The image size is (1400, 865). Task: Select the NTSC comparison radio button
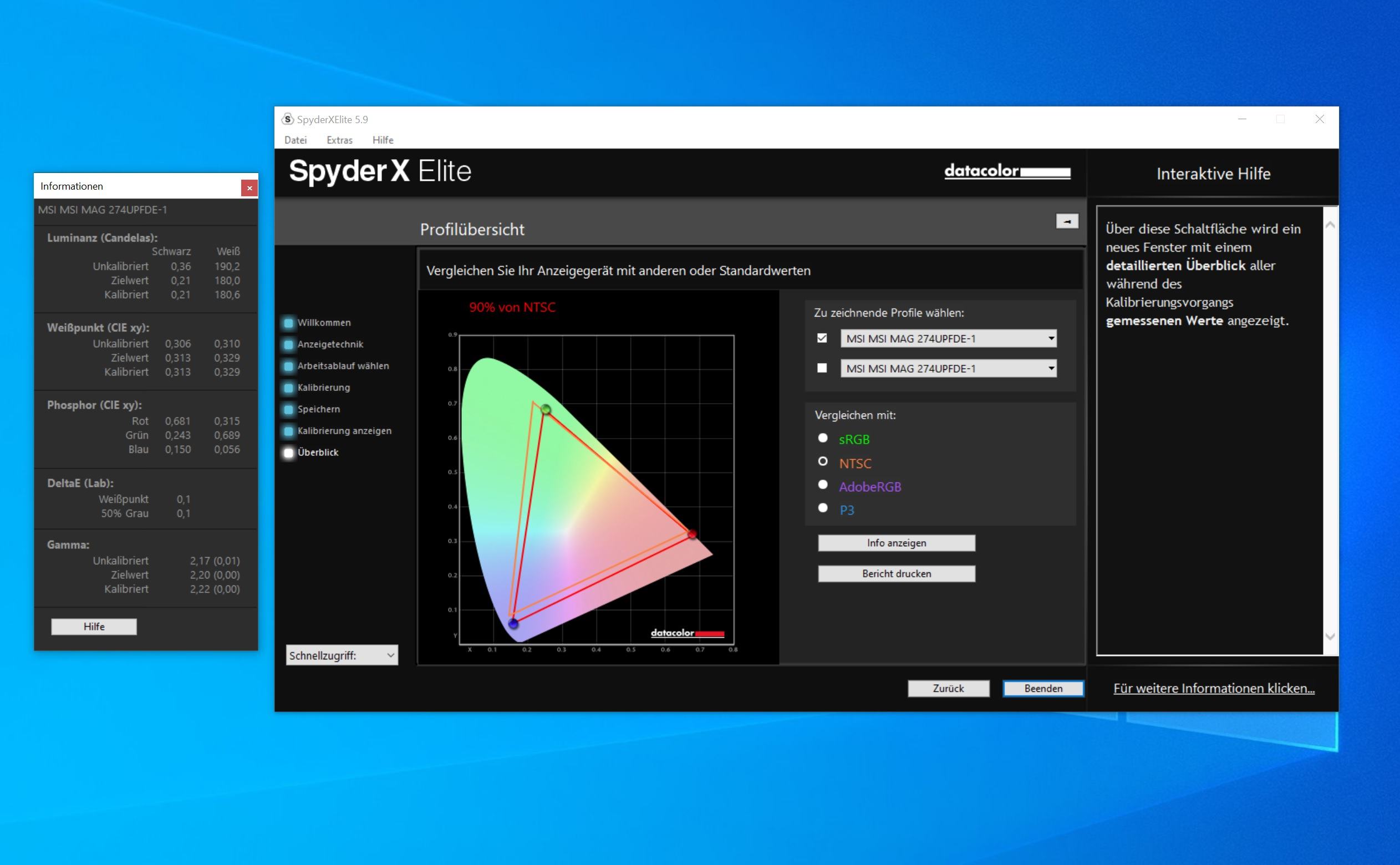point(822,461)
